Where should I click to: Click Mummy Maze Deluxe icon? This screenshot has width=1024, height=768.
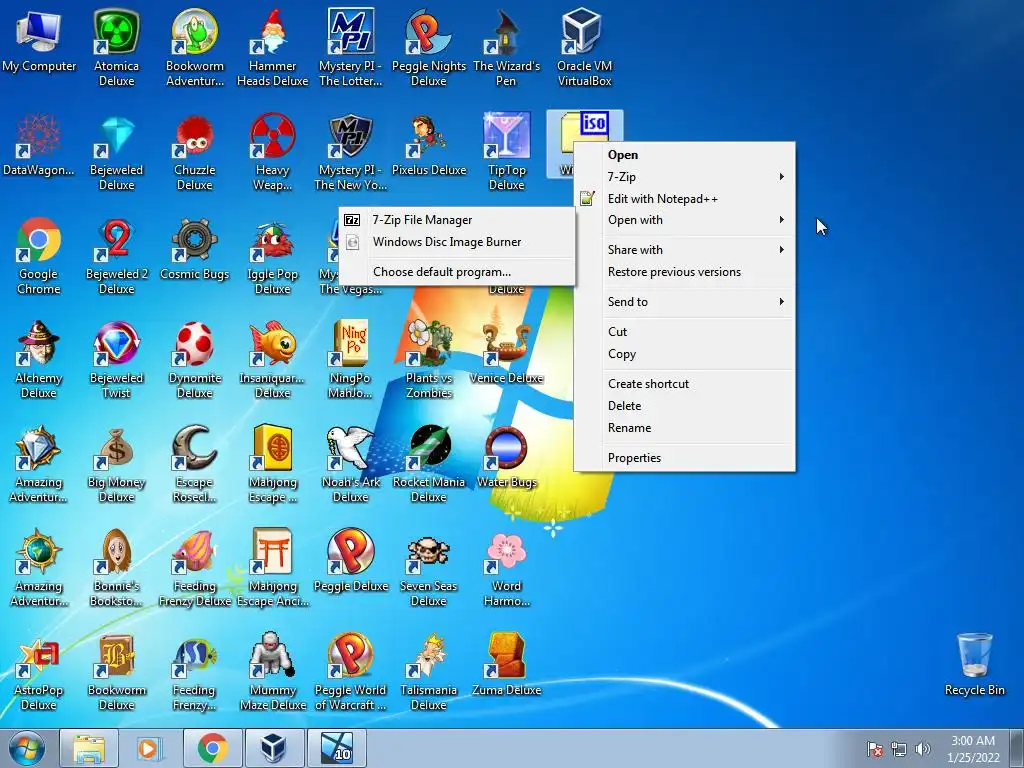coord(272,671)
